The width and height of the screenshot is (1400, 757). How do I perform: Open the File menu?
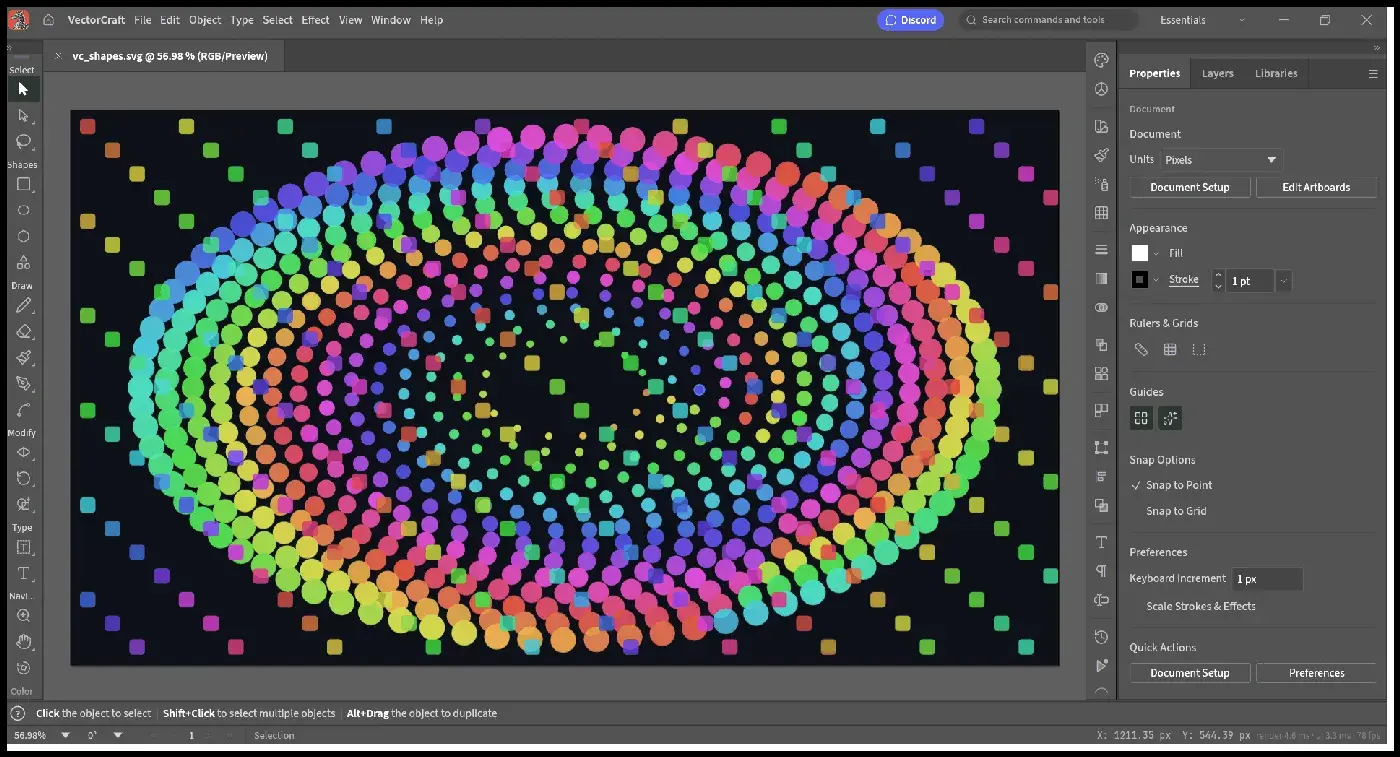[x=142, y=20]
